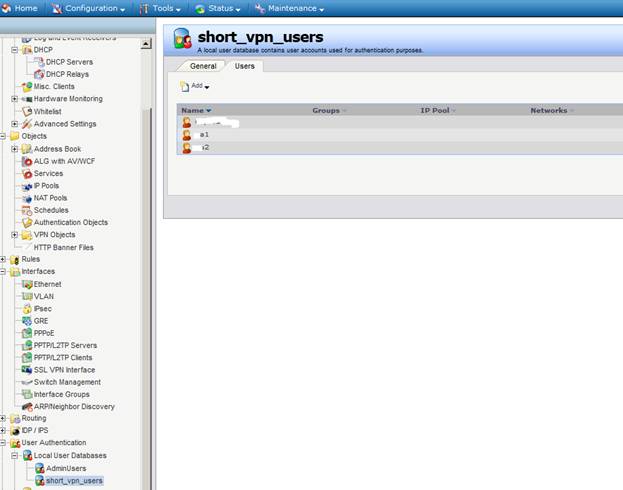623x490 pixels.
Task: Open the Objects folder
Action: 34,136
